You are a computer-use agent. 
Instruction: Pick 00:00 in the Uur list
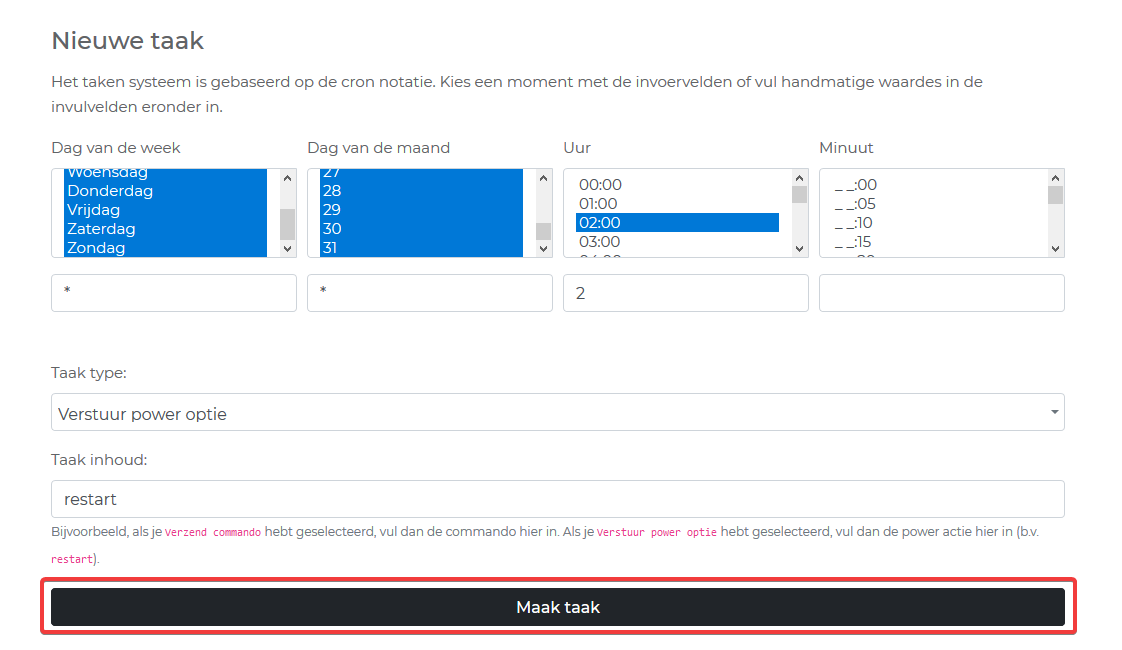[x=600, y=185]
